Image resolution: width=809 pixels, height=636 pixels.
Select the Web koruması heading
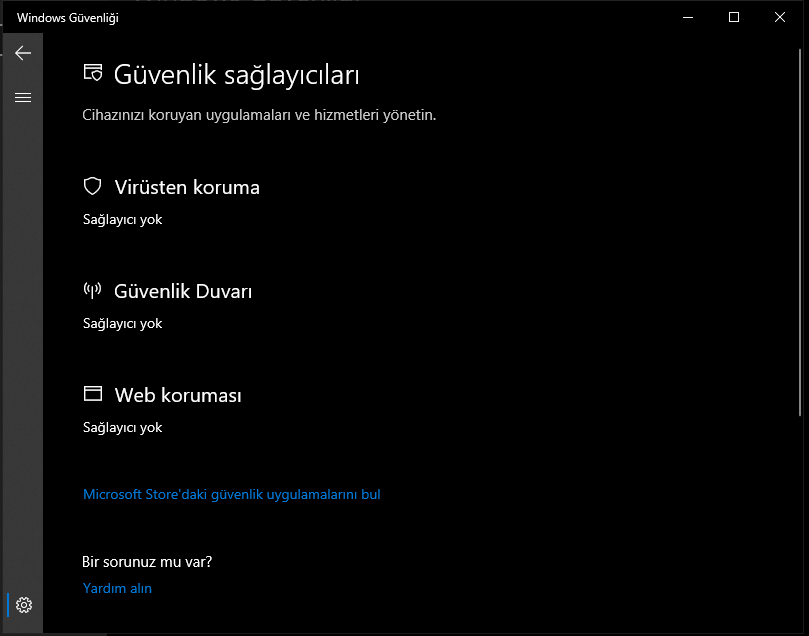[x=178, y=395]
